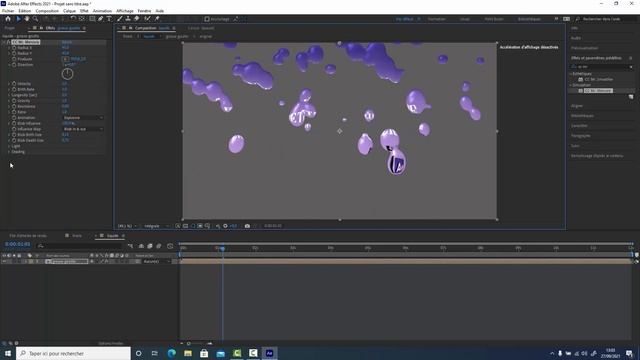Toggle the Blob Birth Size stopwatch
The height and width of the screenshot is (360, 640).
click(x=14, y=134)
